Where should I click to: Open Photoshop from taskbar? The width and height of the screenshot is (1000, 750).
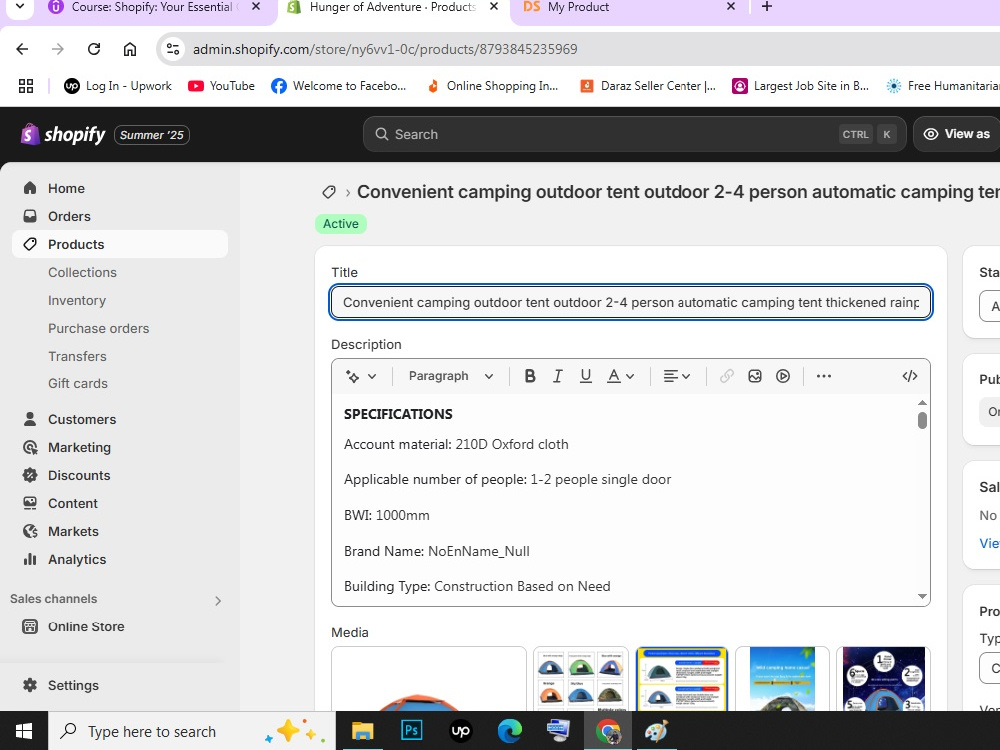411,731
